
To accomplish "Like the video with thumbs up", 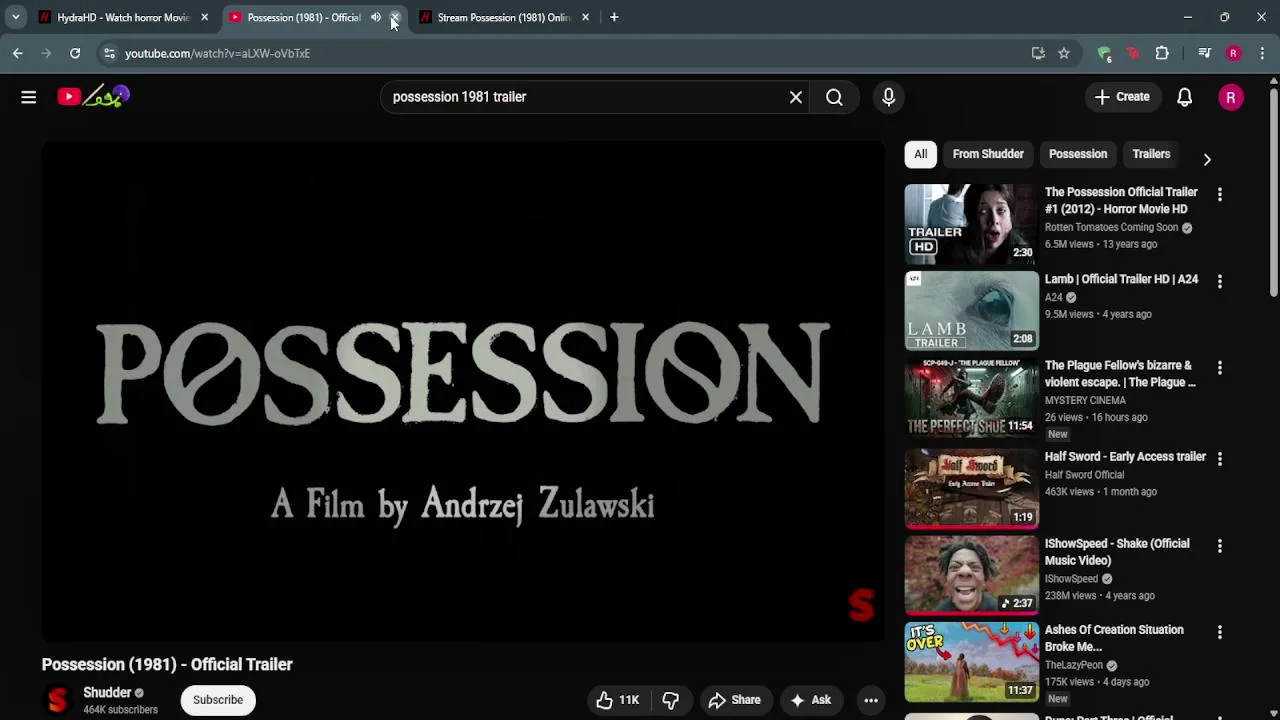I will tap(617, 700).
